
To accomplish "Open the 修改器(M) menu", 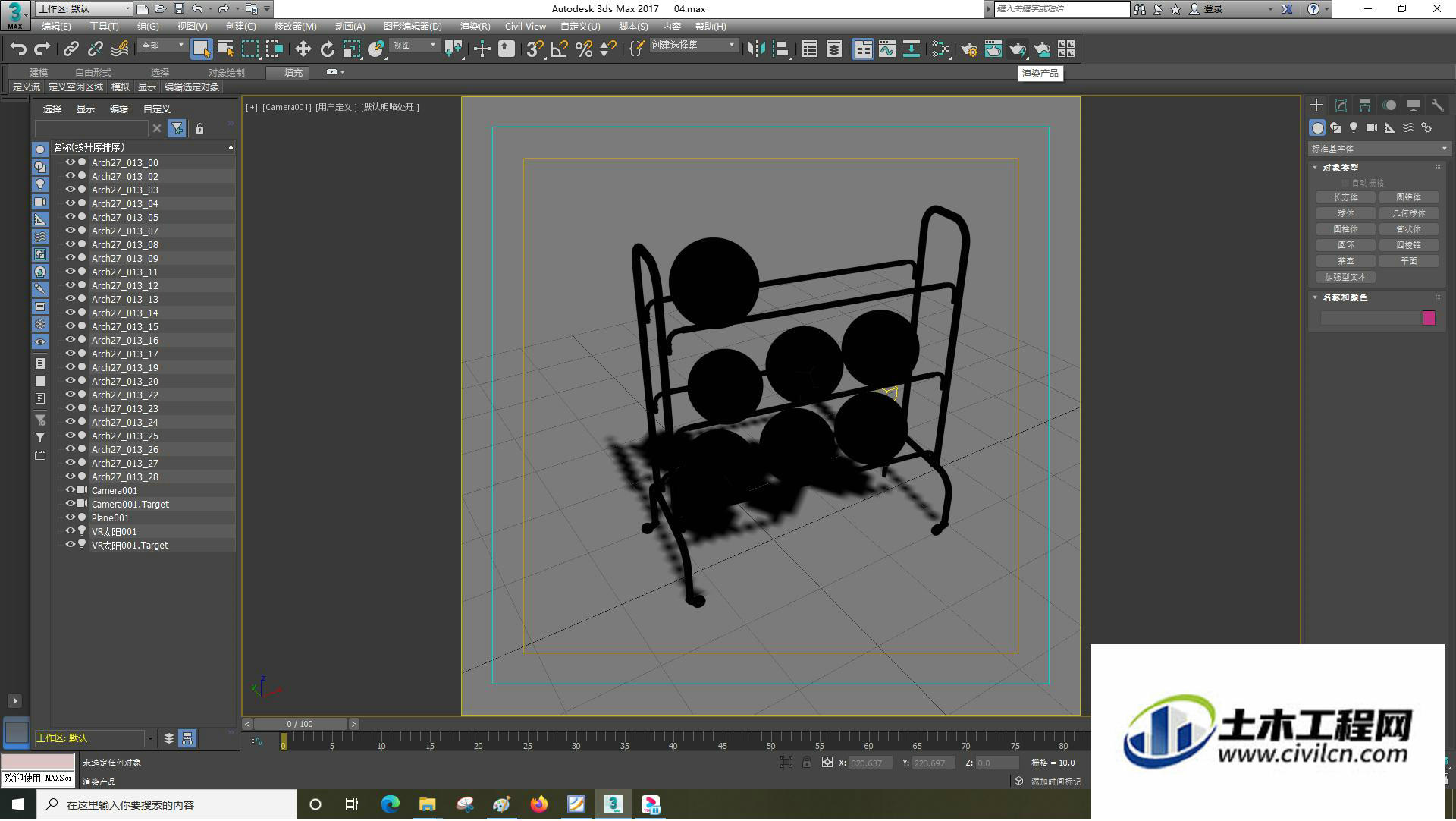I will [295, 26].
